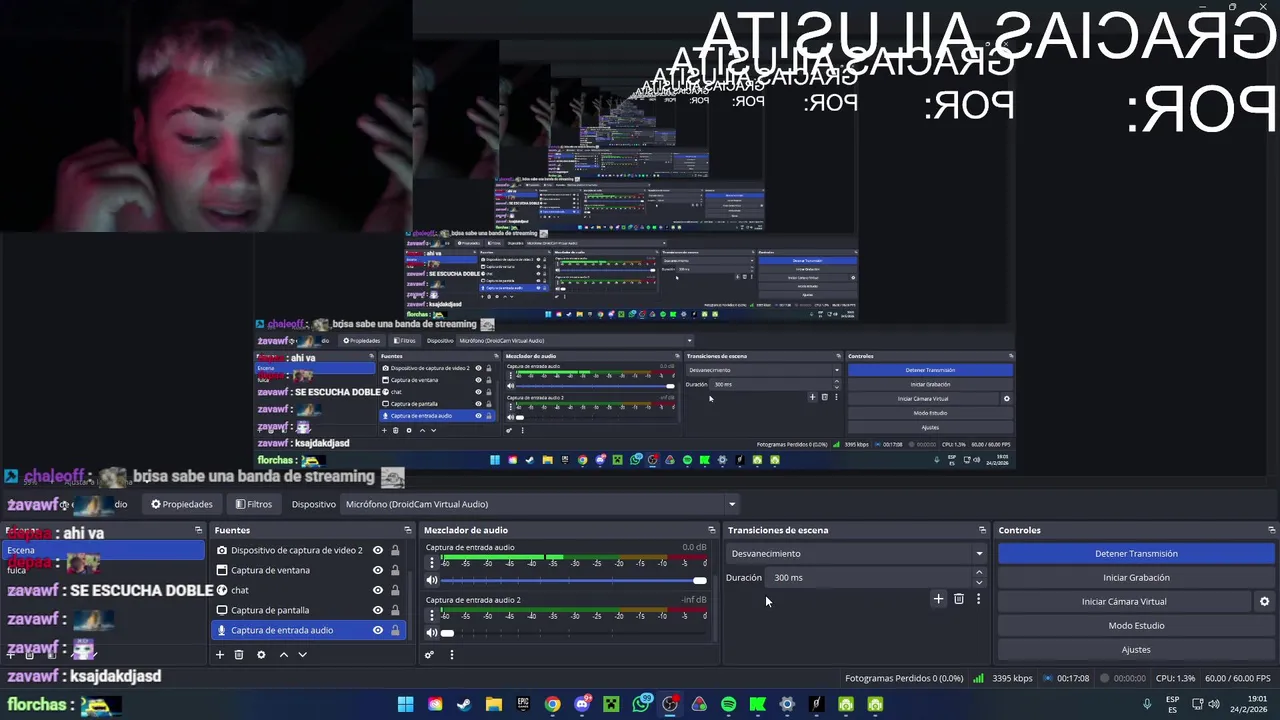1280x720 pixels.
Task: Move selected source up
Action: point(283,655)
